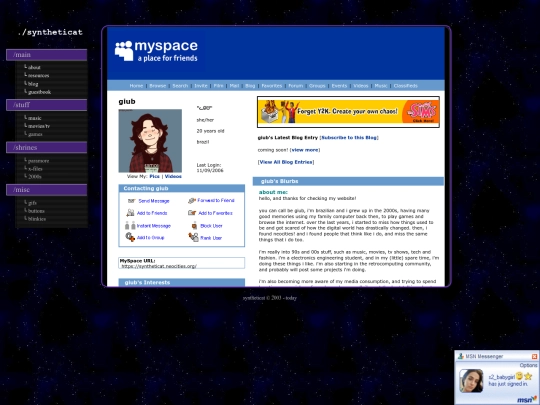Open the buttons page in sidebar
This screenshot has height=405, width=540.
pos(36,211)
